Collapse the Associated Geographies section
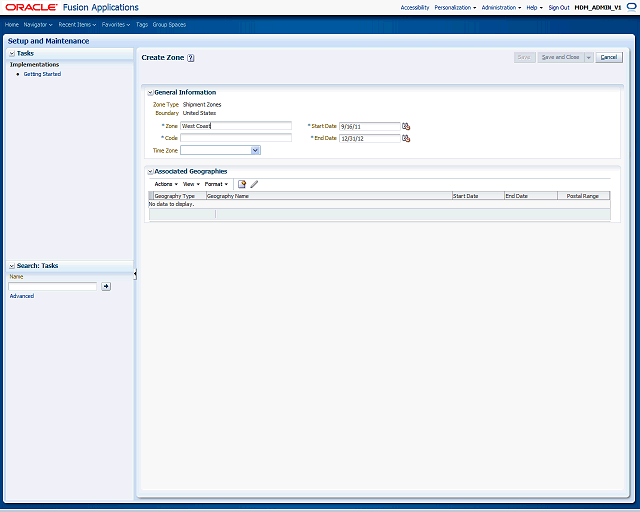 coord(150,171)
